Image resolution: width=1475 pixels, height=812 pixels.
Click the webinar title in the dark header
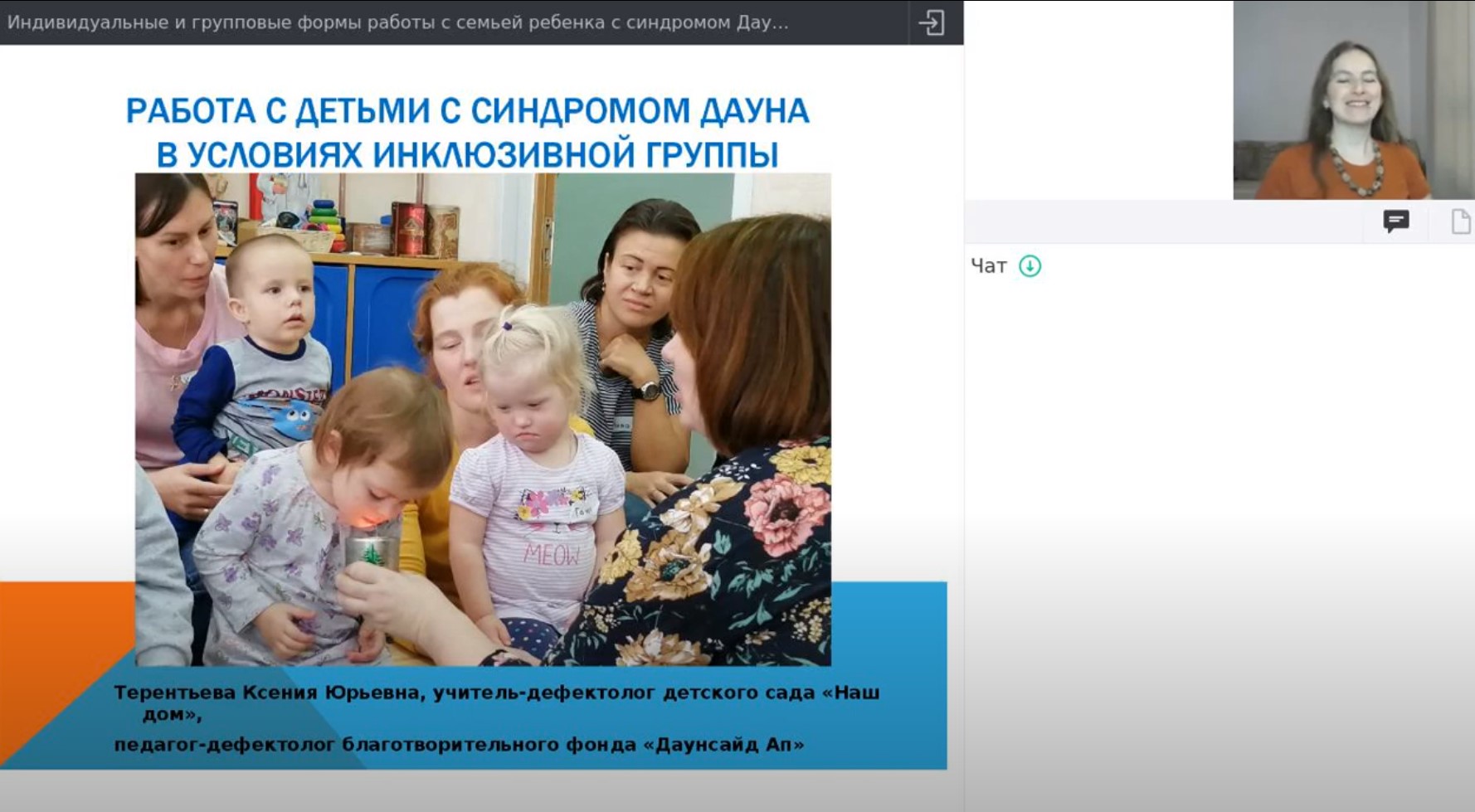point(398,22)
